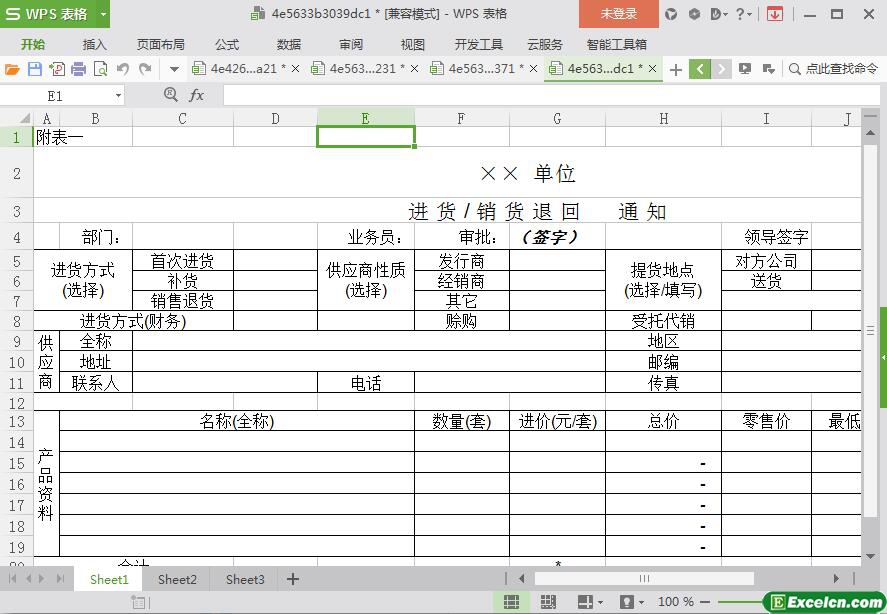This screenshot has width=887, height=614.
Task: Click the Undo arrow icon
Action: 123,69
